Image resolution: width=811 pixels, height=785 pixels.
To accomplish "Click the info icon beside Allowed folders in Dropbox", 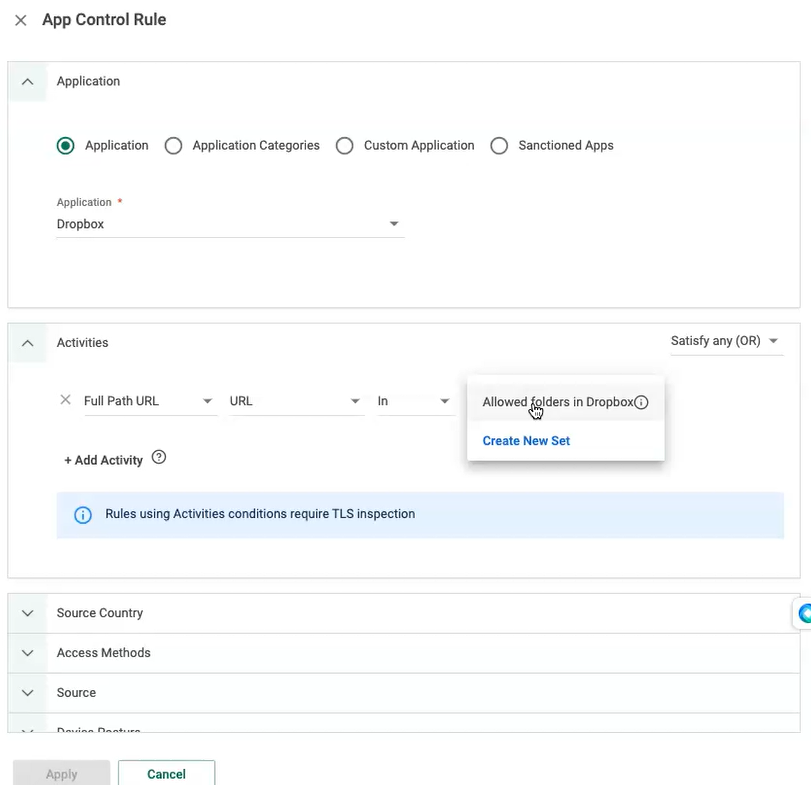I will pyautogui.click(x=641, y=402).
